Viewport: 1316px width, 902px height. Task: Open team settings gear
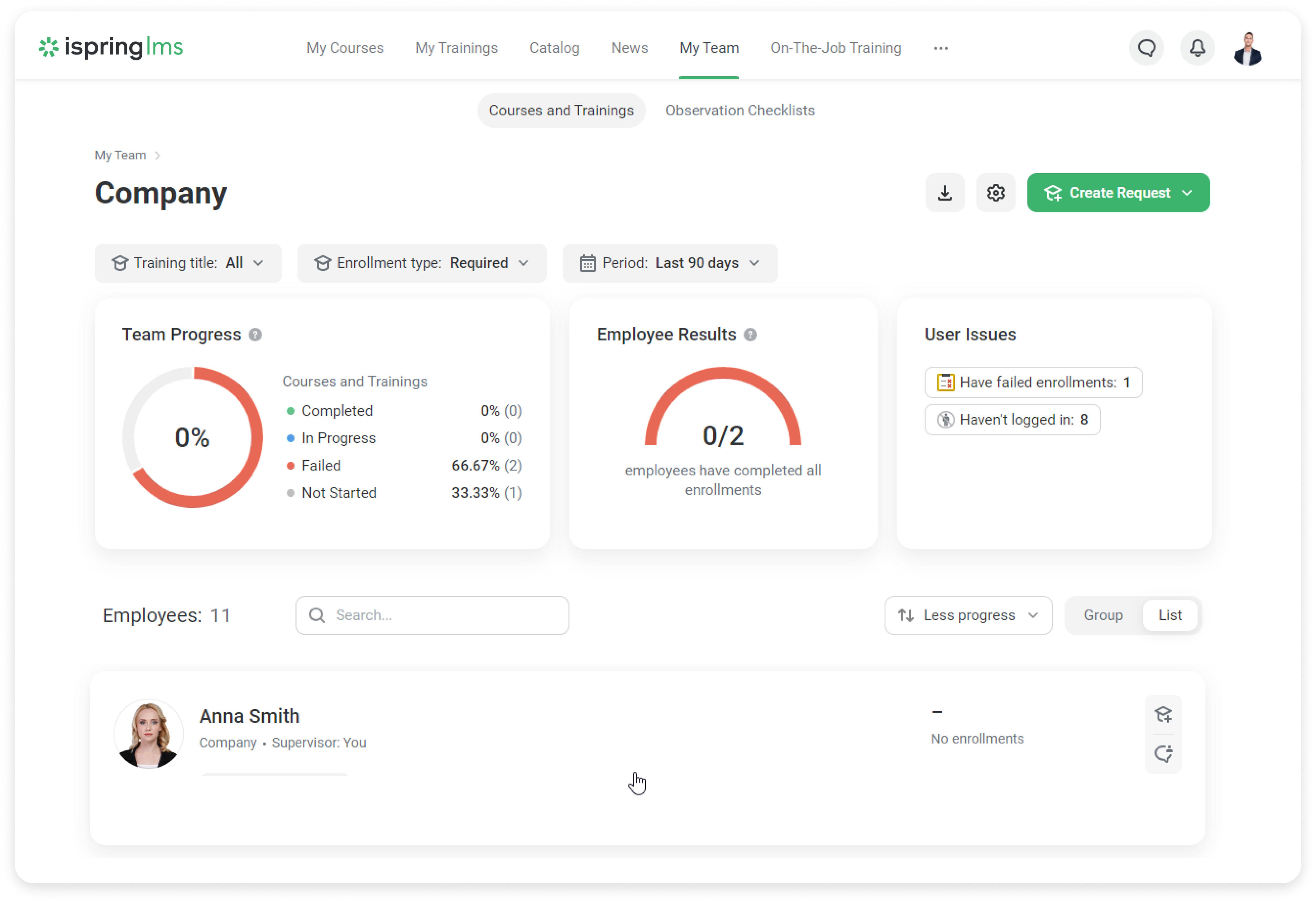click(996, 193)
